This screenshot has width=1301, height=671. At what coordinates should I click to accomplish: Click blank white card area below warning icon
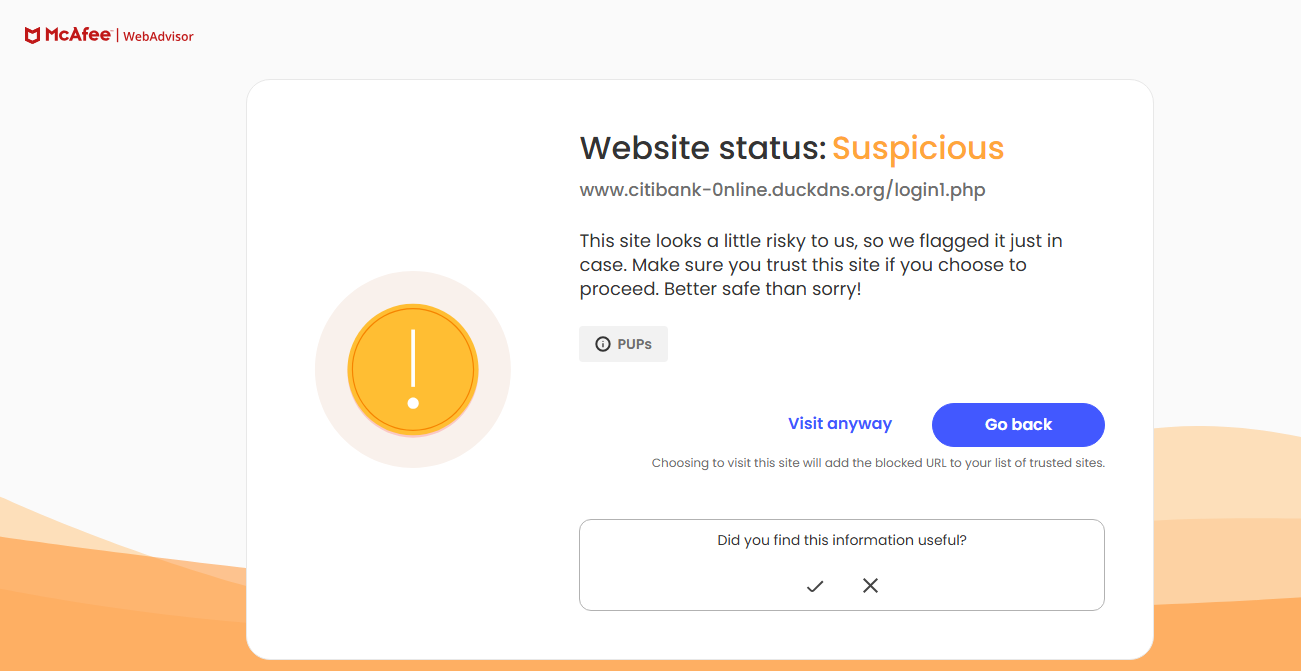coord(413,560)
